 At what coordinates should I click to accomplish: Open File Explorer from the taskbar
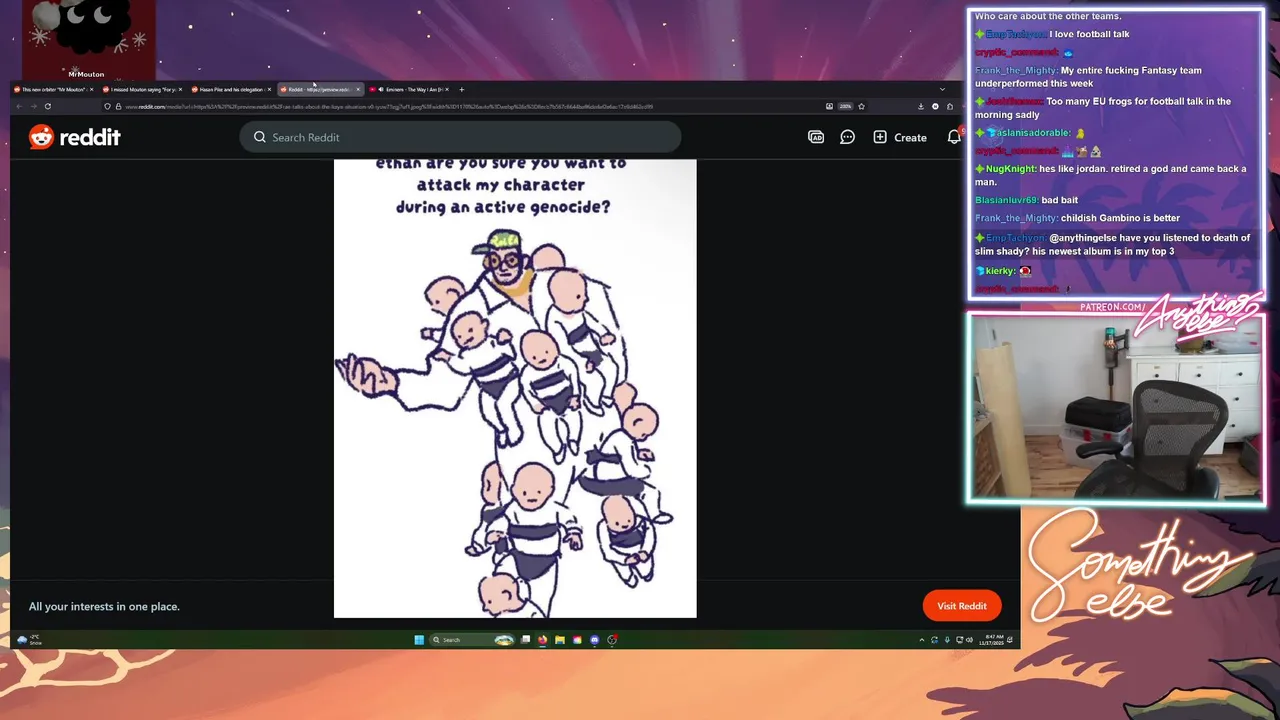[560, 640]
